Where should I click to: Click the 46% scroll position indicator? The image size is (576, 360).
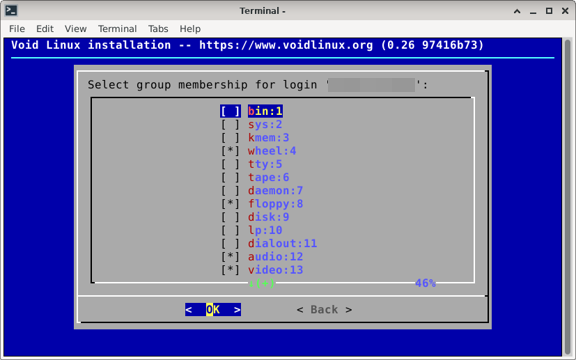425,283
